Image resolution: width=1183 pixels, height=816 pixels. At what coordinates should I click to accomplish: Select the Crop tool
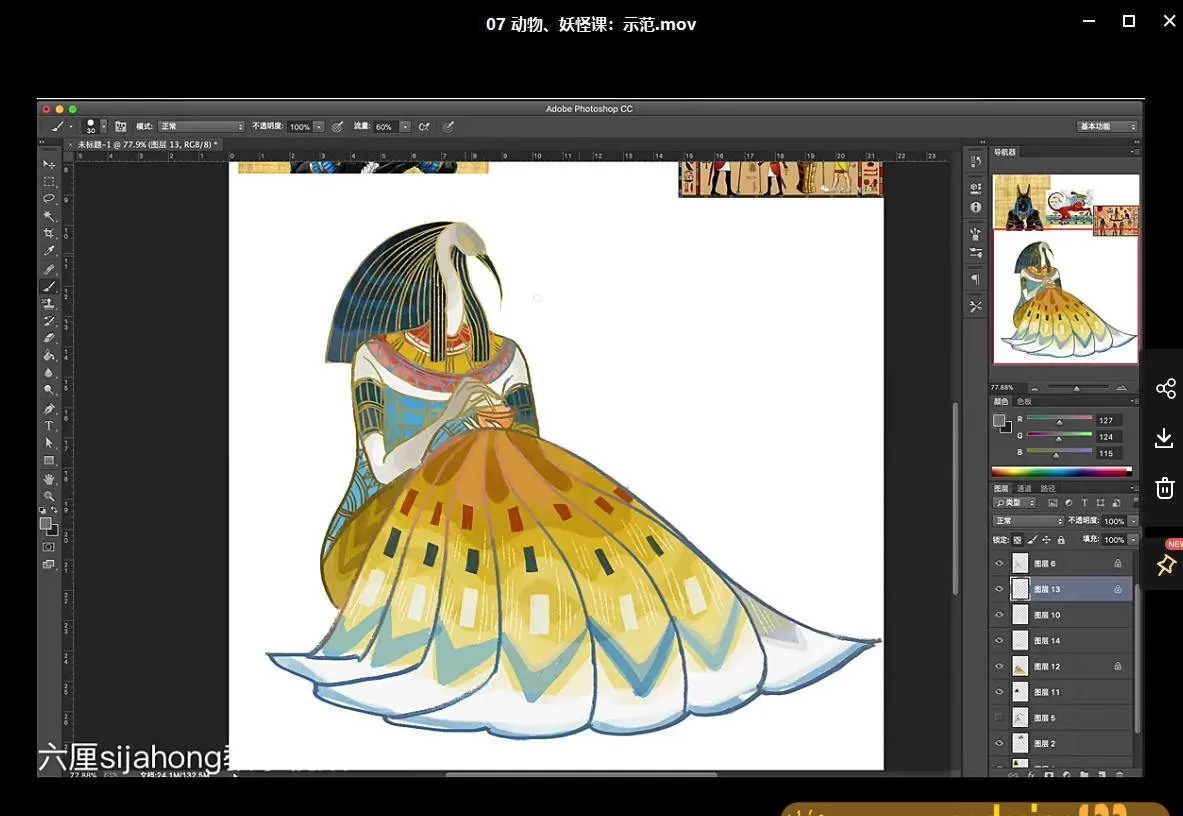click(48, 231)
